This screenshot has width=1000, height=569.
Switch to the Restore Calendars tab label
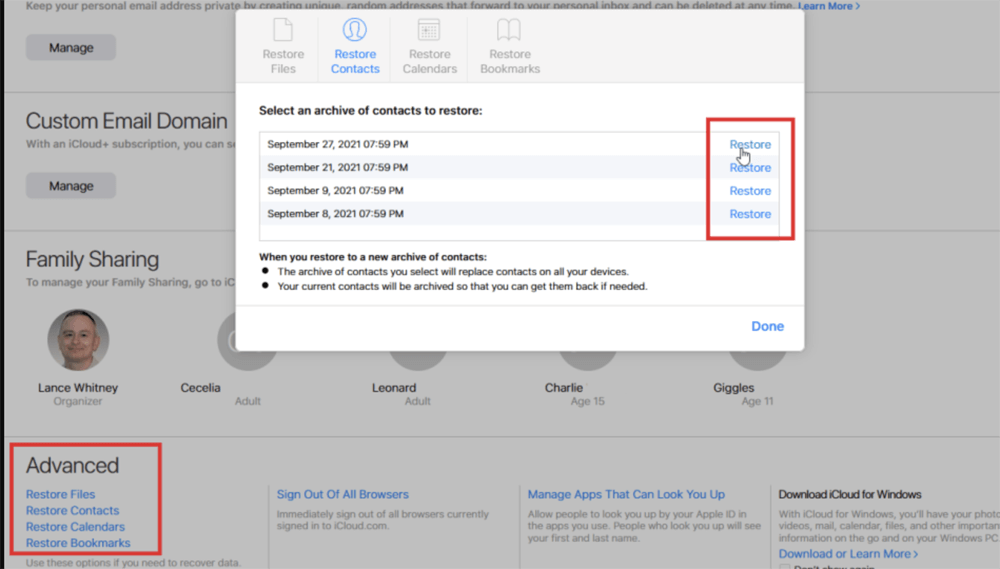(x=430, y=61)
